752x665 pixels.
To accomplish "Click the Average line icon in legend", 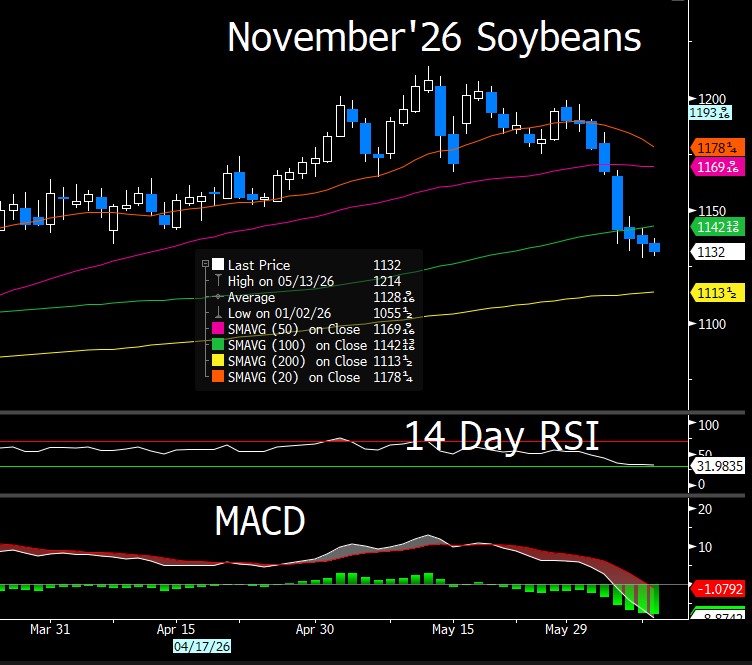I will (218, 297).
